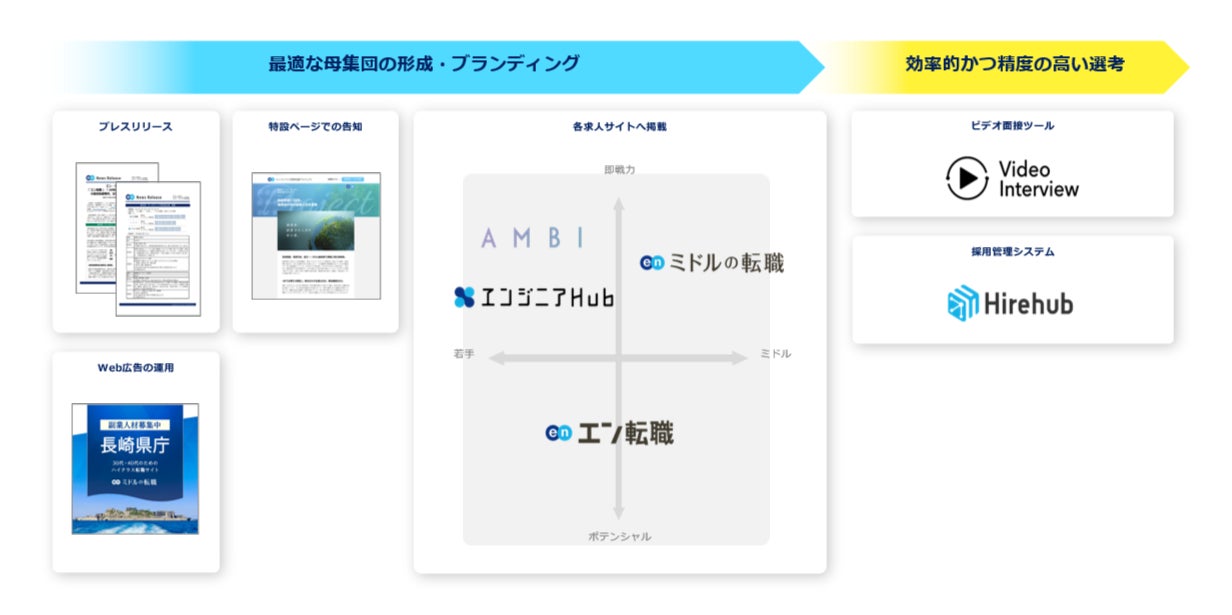Select the AMBI logo
Screen dimensions: 1232x615
[532, 238]
